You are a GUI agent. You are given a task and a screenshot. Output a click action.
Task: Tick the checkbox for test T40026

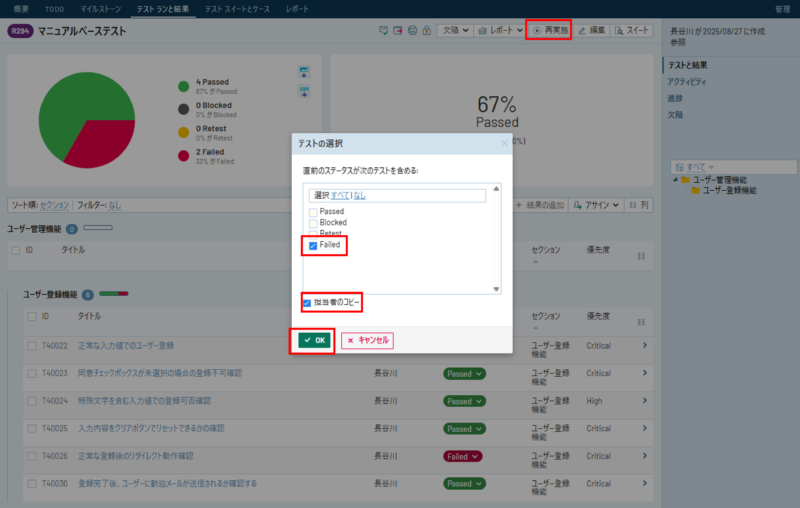(x=32, y=456)
